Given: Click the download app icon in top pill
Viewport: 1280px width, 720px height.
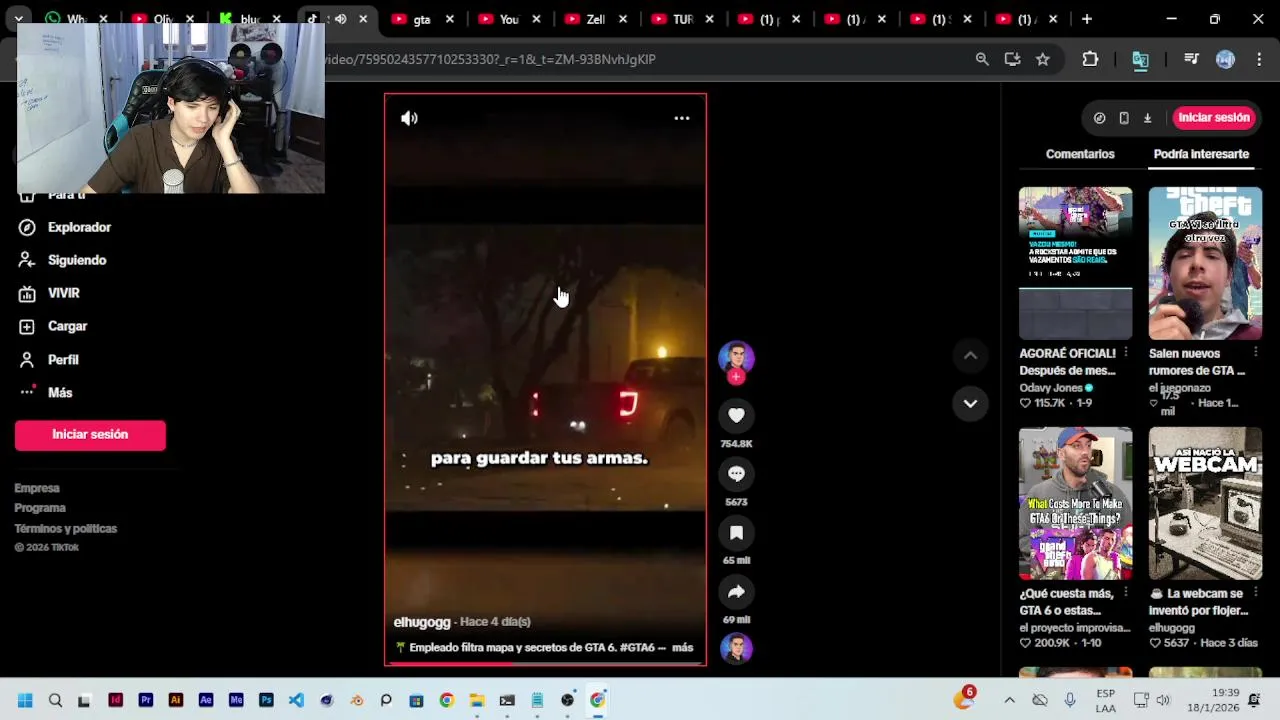Looking at the screenshot, I should [x=1147, y=118].
